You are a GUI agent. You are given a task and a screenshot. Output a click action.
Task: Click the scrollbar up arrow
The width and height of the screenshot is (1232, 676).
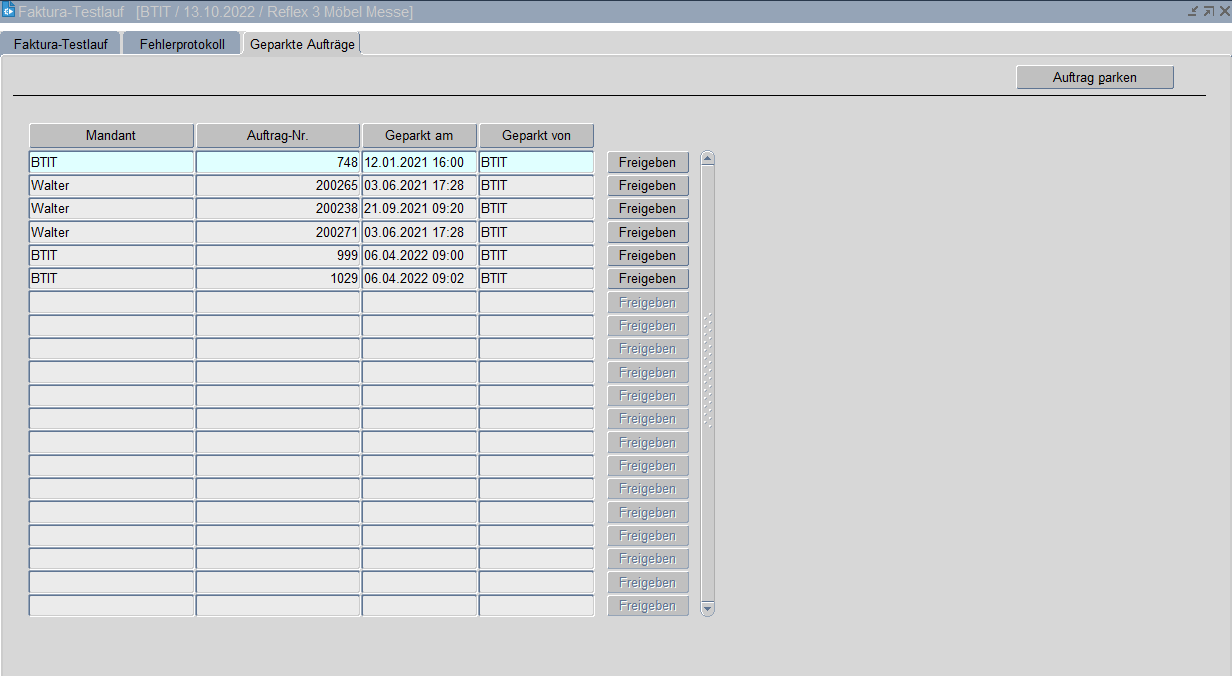pyautogui.click(x=708, y=158)
